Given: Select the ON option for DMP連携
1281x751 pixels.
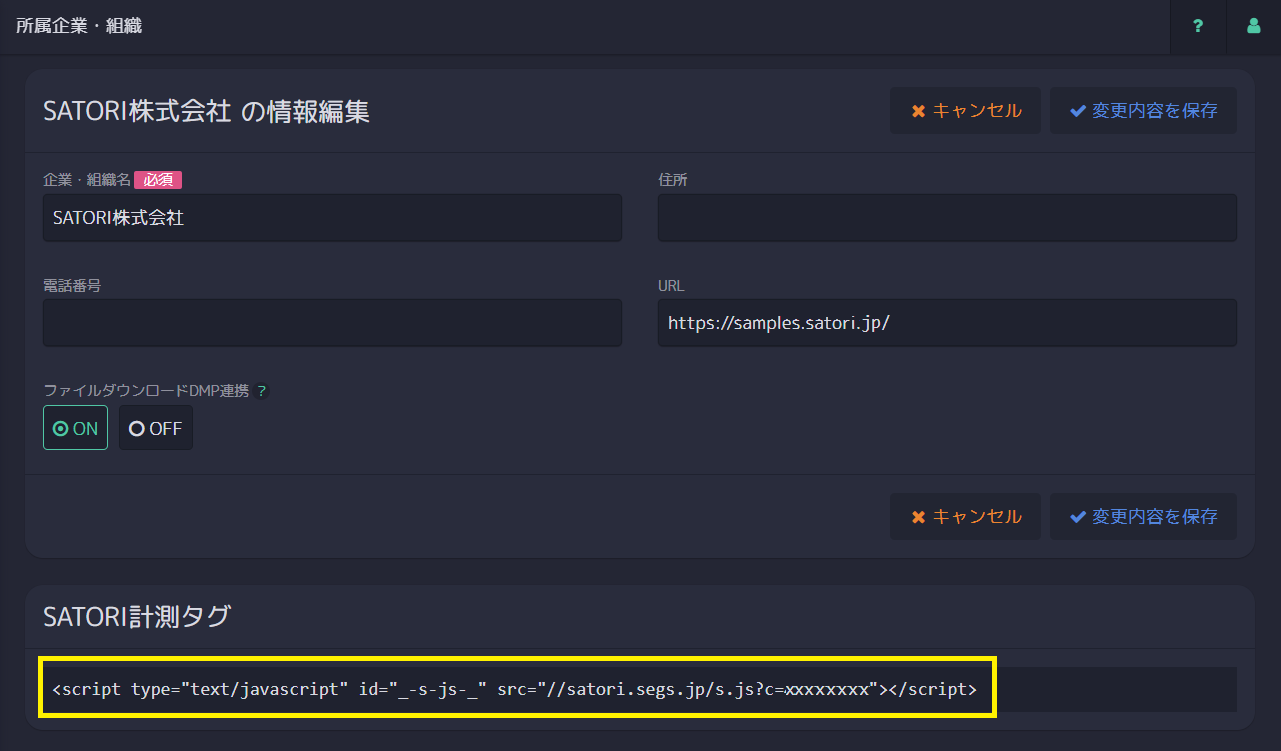Looking at the screenshot, I should [75, 428].
